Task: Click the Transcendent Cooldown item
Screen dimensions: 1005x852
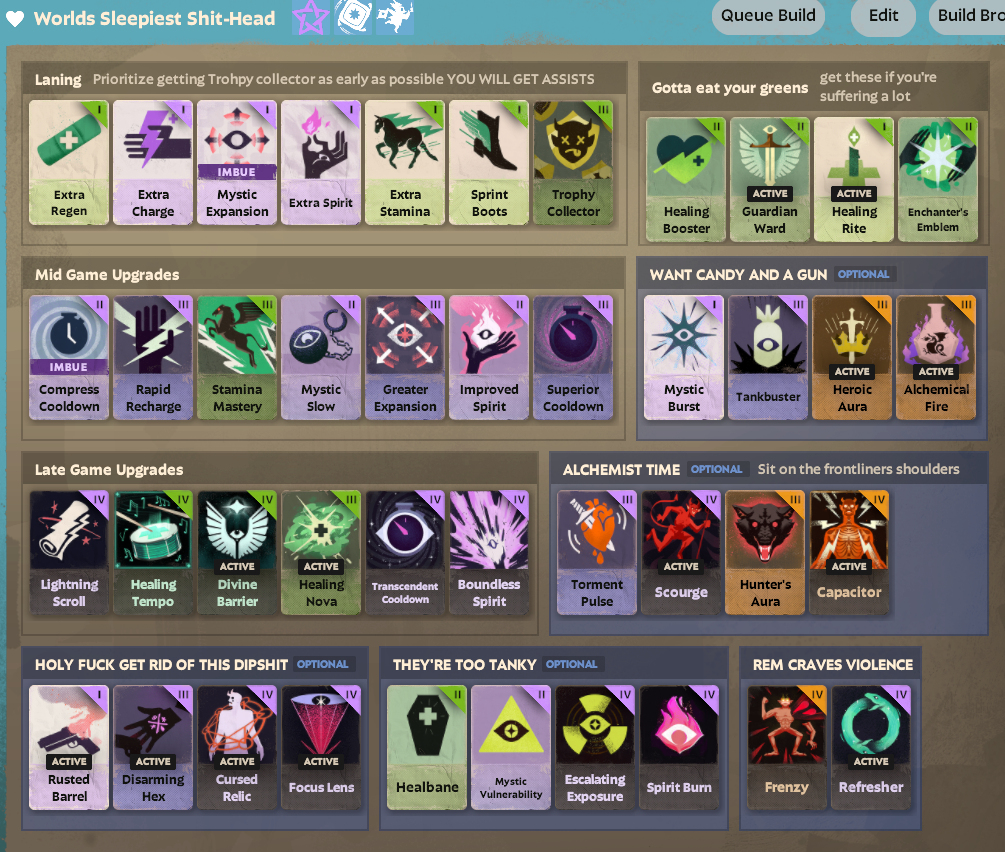Action: [405, 553]
